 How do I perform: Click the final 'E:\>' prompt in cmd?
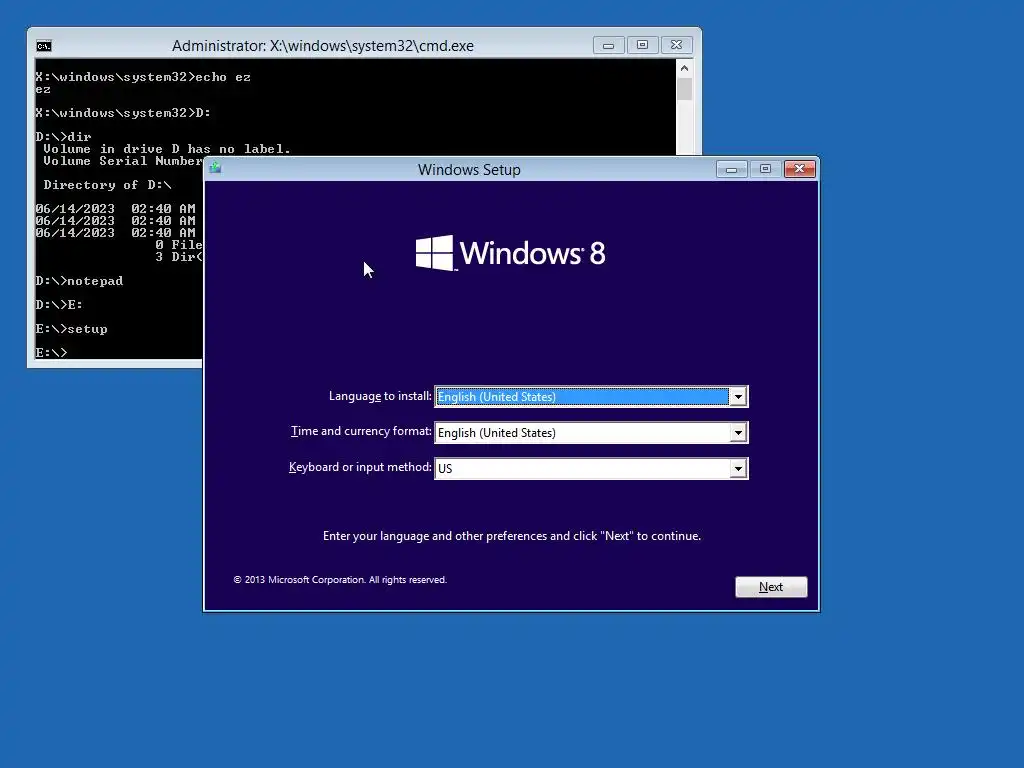tap(51, 353)
